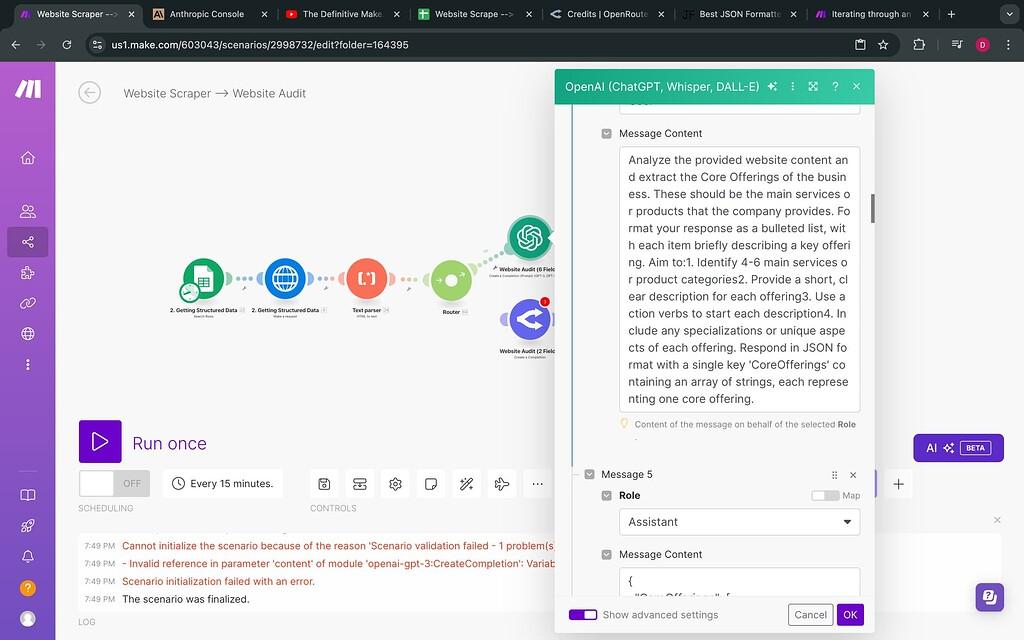Image resolution: width=1024 pixels, height=640 pixels.
Task: Click Message 5 drag handle dots
Action: pyautogui.click(x=834, y=475)
